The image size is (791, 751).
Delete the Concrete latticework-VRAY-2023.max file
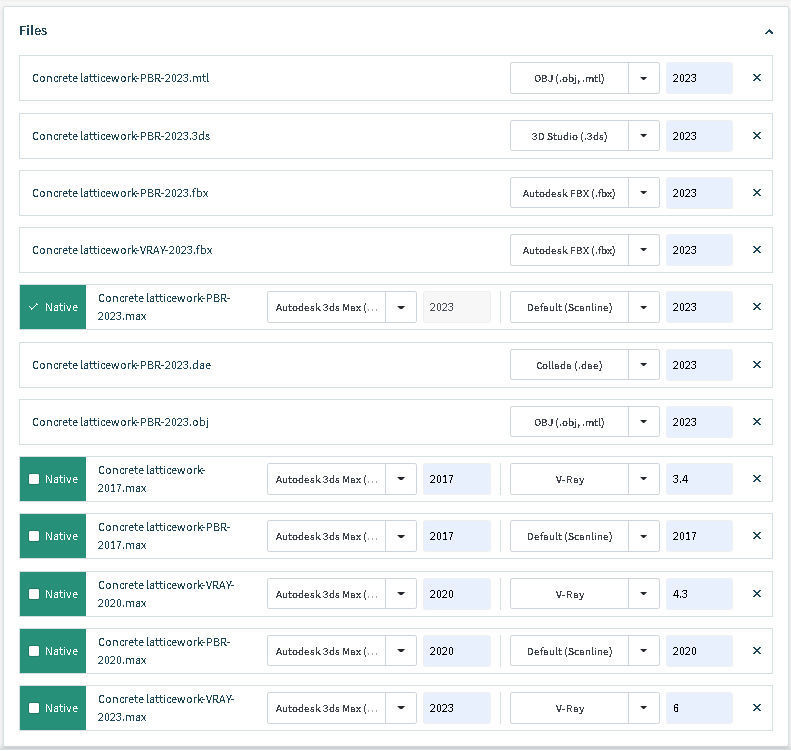756,708
